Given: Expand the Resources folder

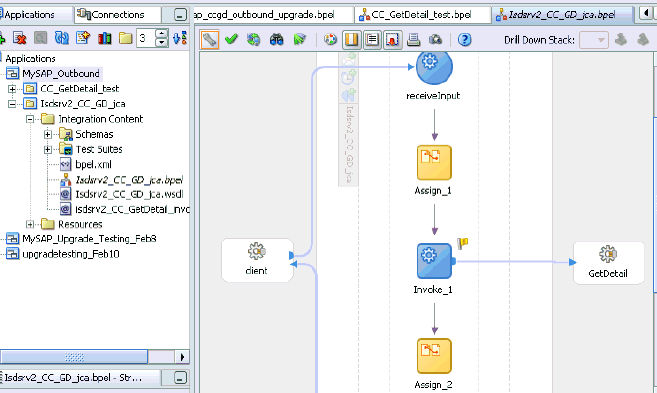Looking at the screenshot, I should pos(30,224).
